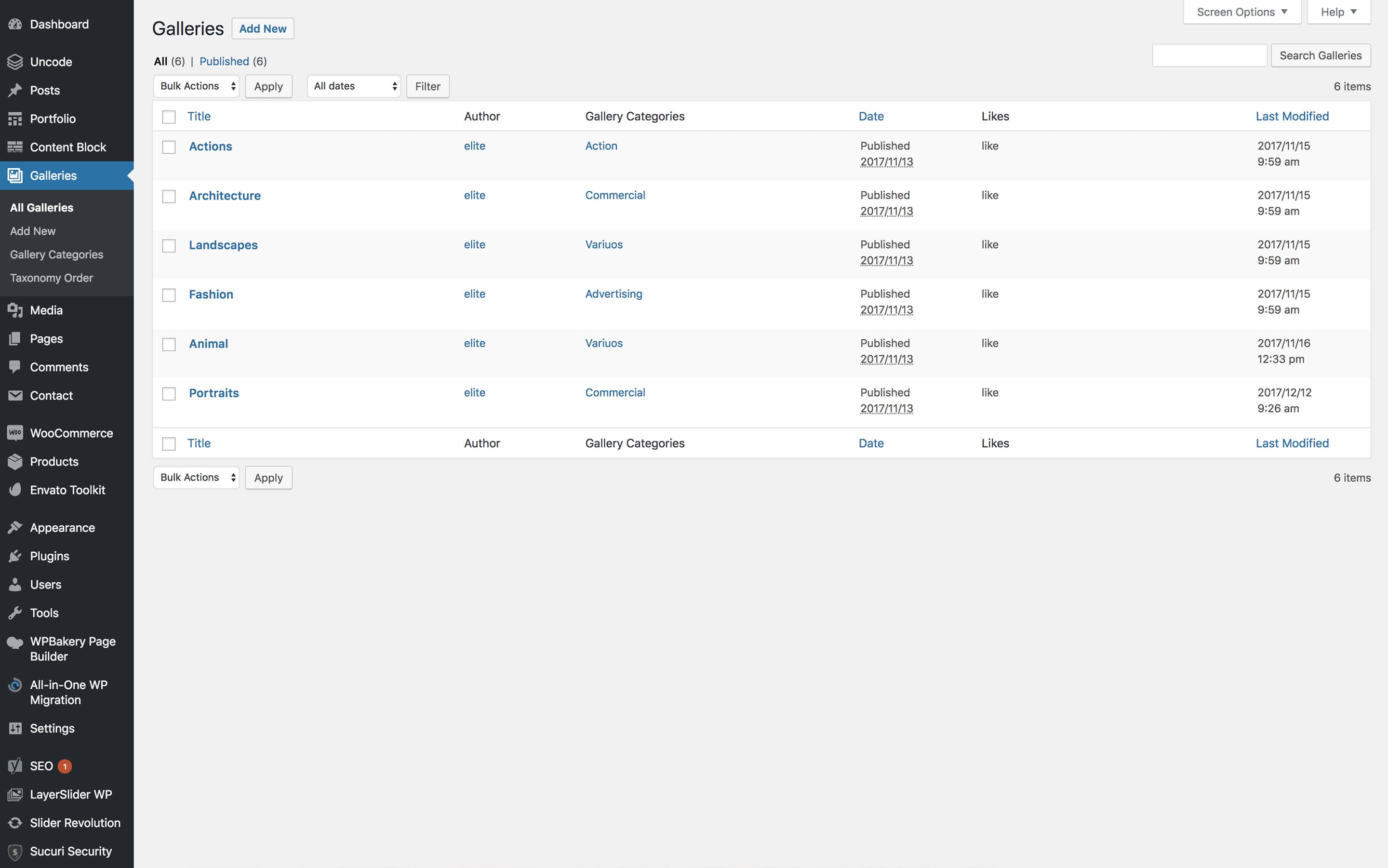Click the Tools wrench icon

[x=15, y=613]
